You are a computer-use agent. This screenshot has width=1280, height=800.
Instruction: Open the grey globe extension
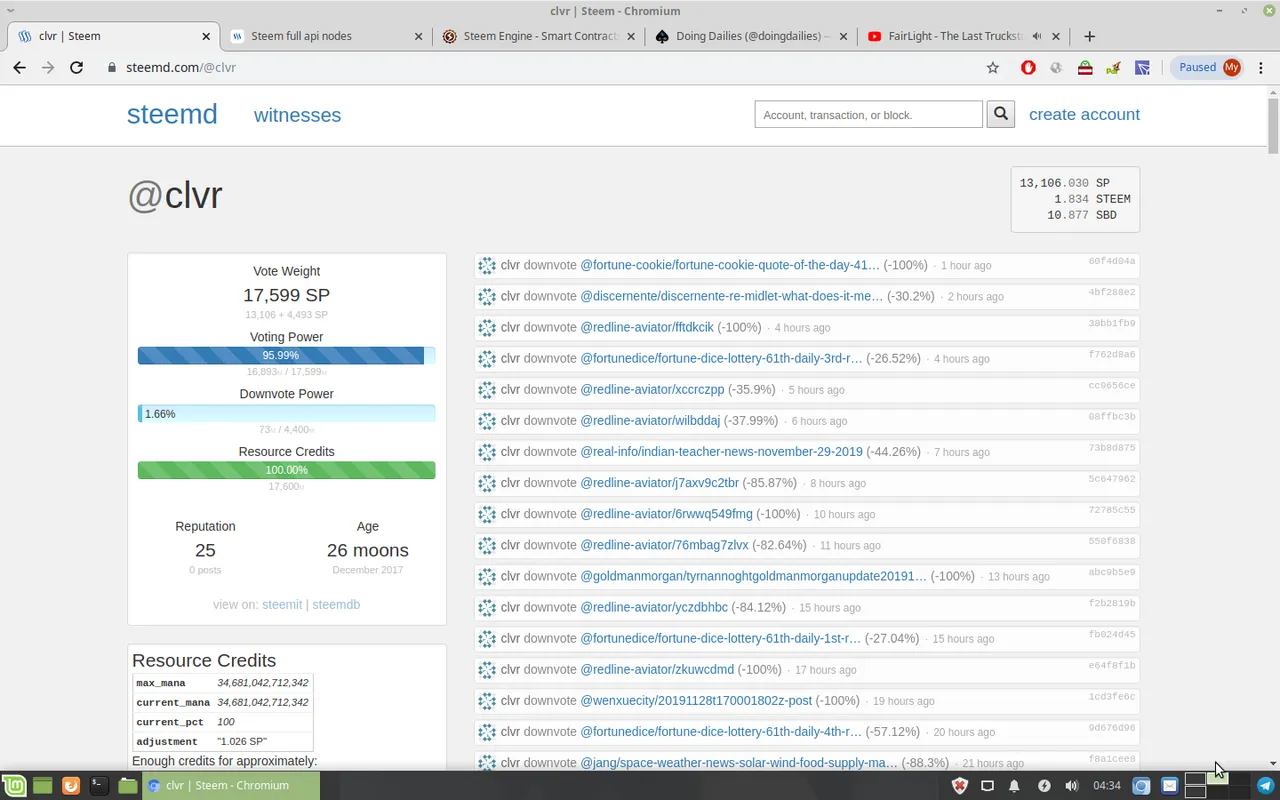[1056, 67]
